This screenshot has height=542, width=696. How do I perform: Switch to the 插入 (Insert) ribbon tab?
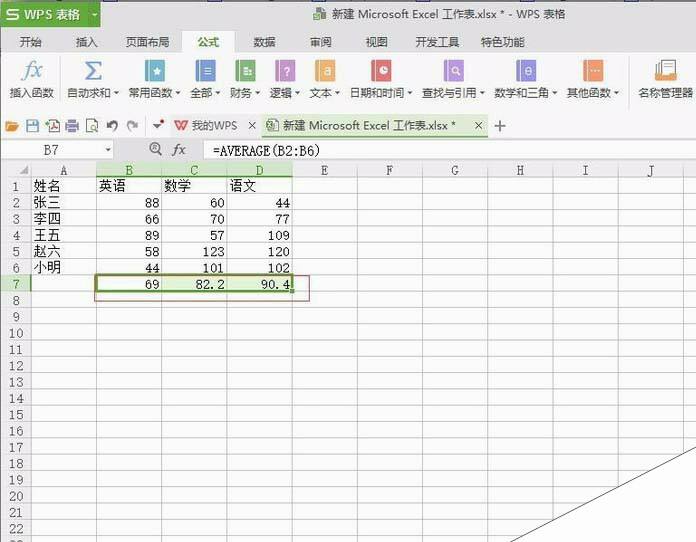[x=87, y=42]
